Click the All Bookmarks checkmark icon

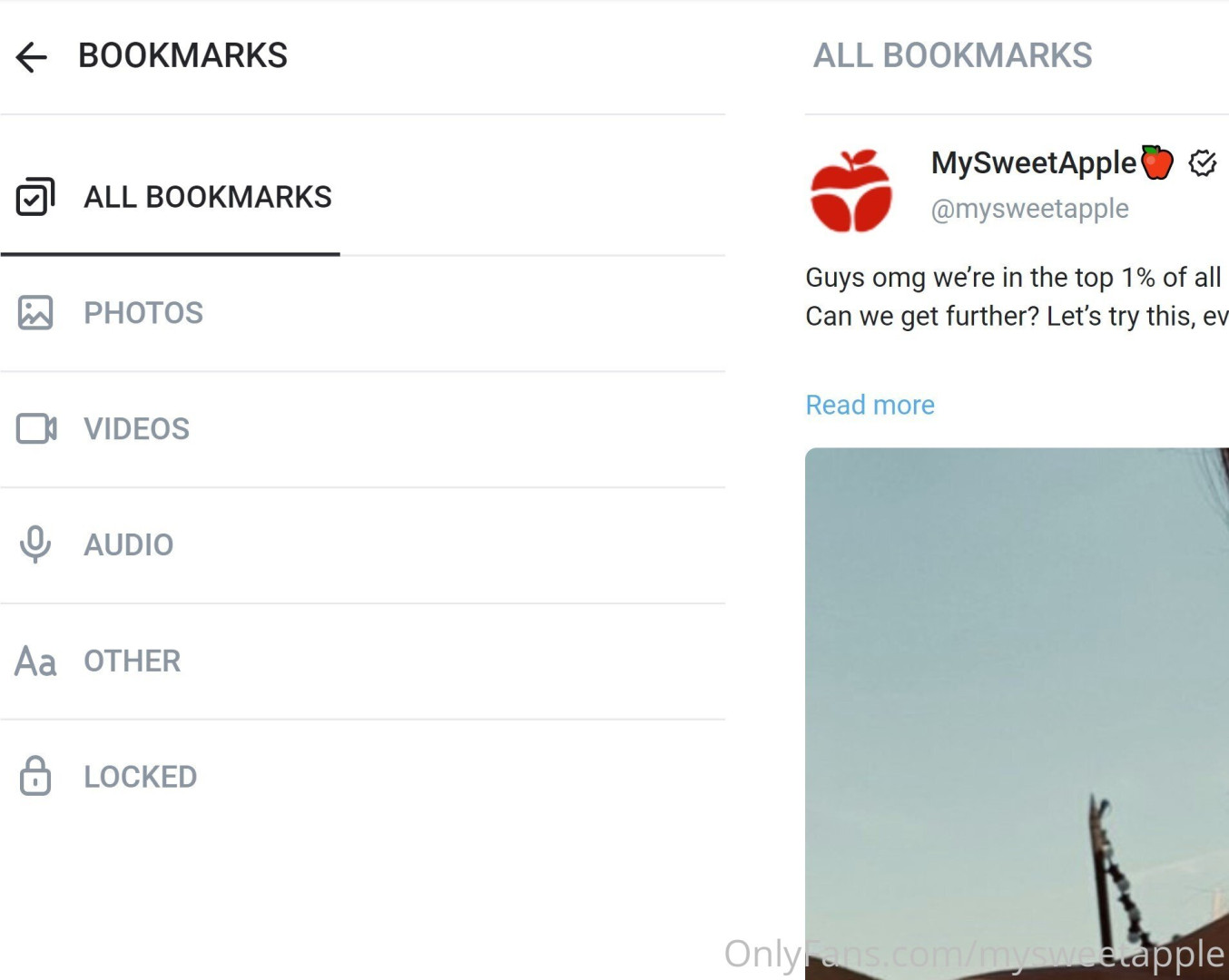[x=35, y=197]
